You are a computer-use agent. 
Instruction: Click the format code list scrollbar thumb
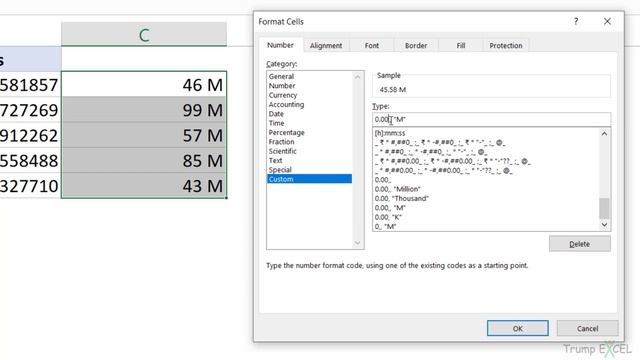pos(604,208)
